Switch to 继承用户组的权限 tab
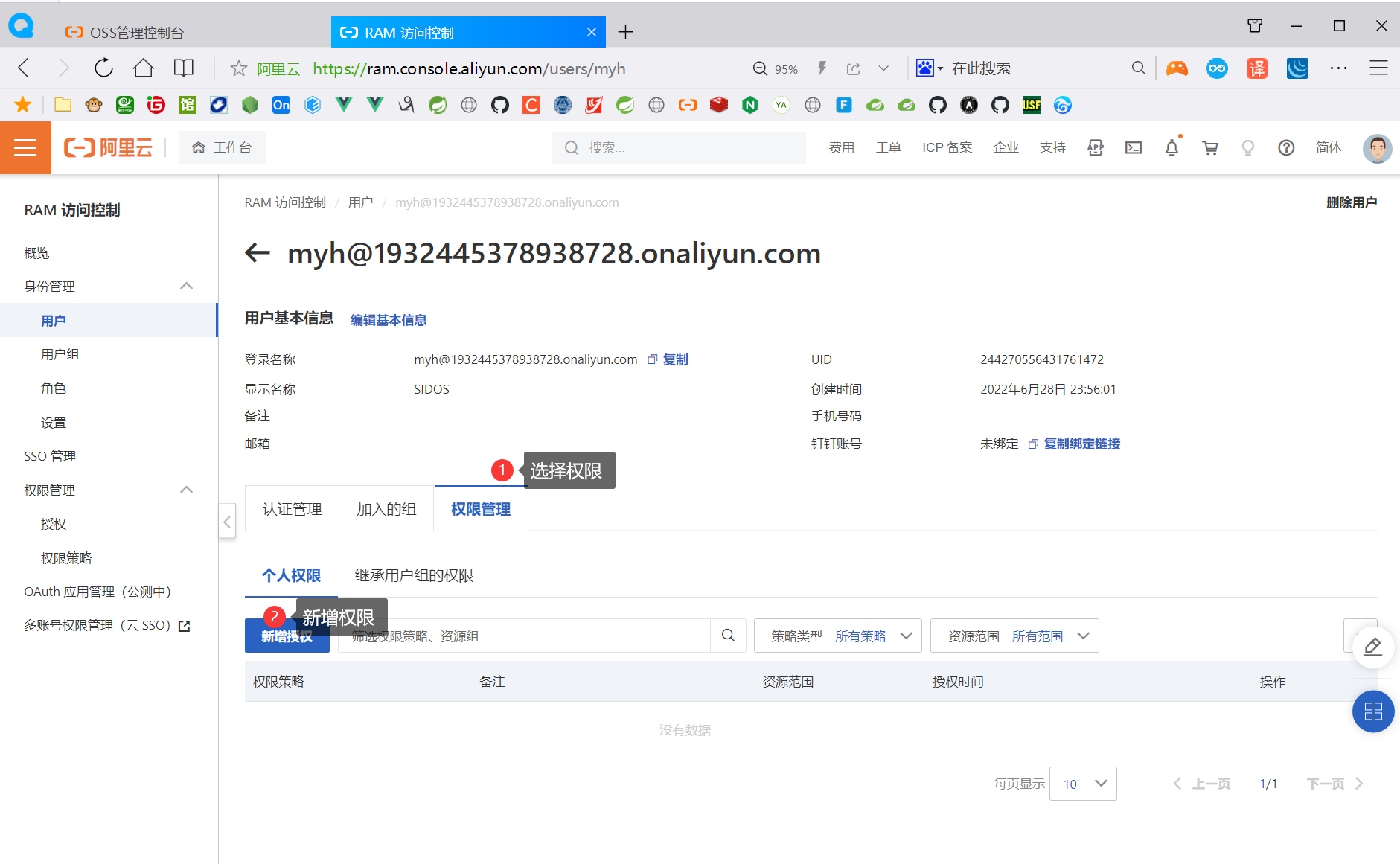Screen dimensions: 1400x864 click(414, 575)
